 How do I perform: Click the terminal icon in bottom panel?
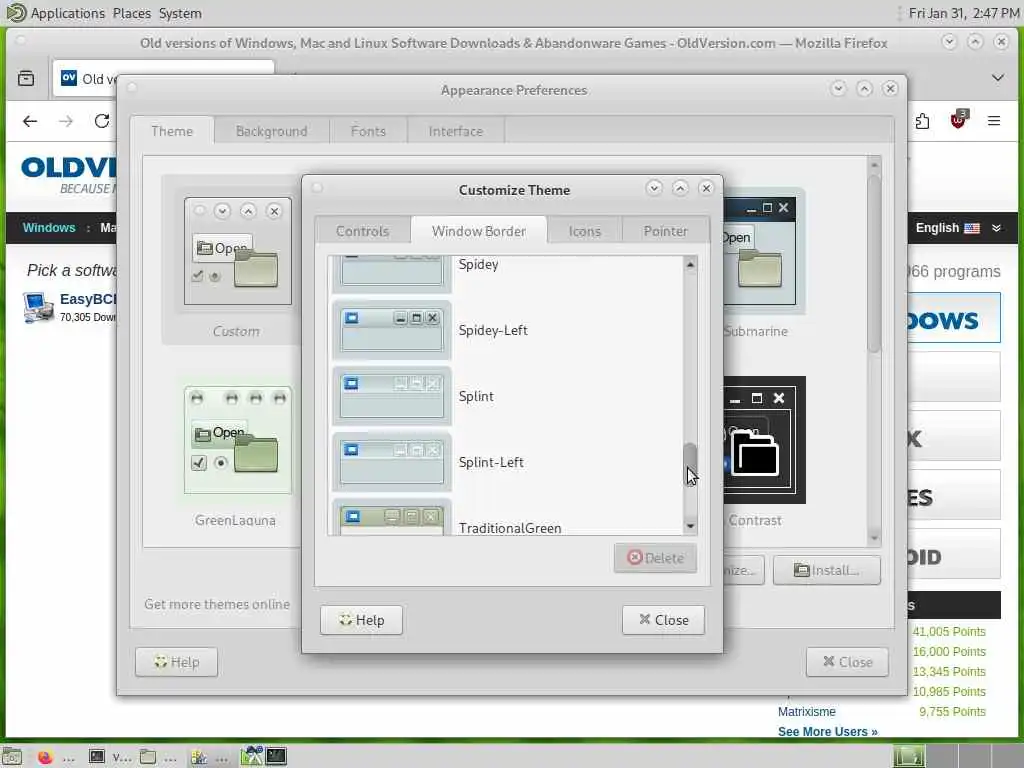click(x=97, y=756)
